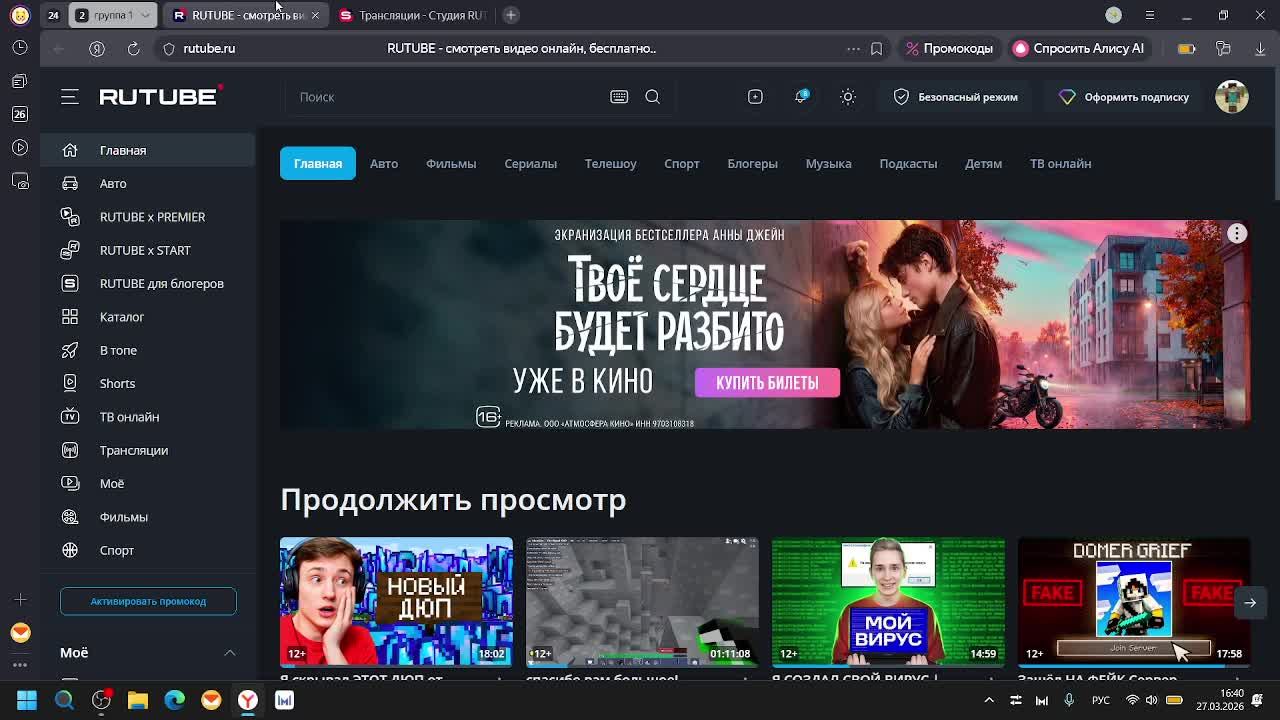
Task: Select the Сериалы category tab
Action: [x=530, y=163]
